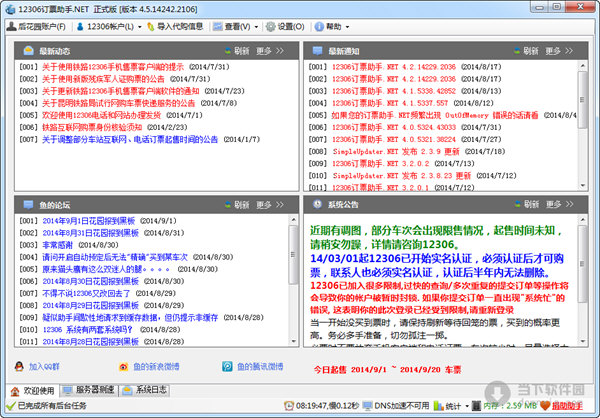Viewport: 600px width, 418px height.
Task: Open forum post 2014年9月1日花园报到黑板
Action: (89, 221)
